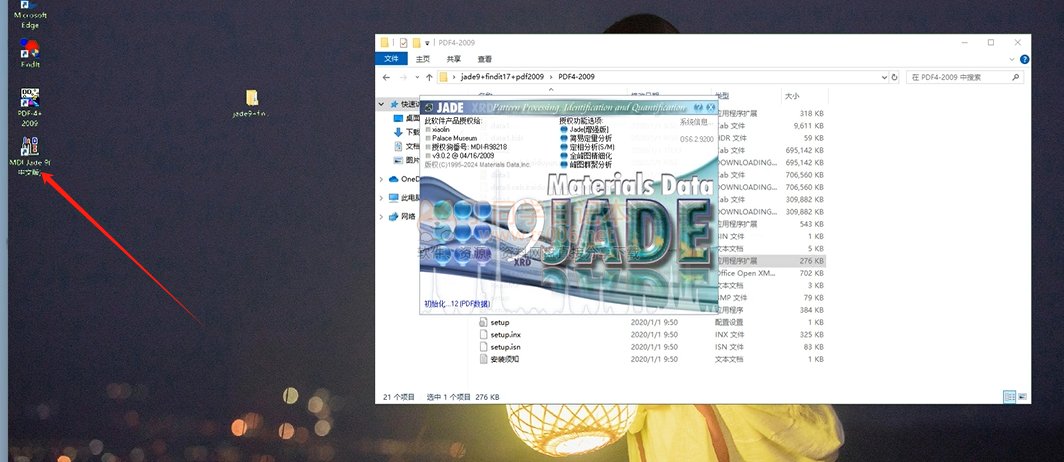Click the 384 KB application row
Viewport: 1064px width, 462px height.
pyautogui.click(x=772, y=309)
